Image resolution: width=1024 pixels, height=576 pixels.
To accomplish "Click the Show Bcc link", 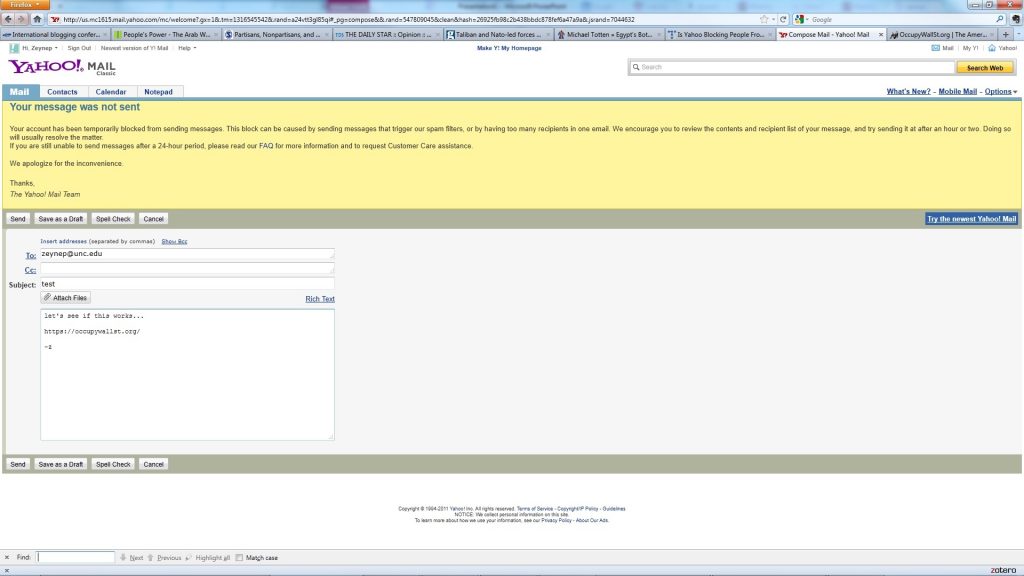I will coord(174,242).
